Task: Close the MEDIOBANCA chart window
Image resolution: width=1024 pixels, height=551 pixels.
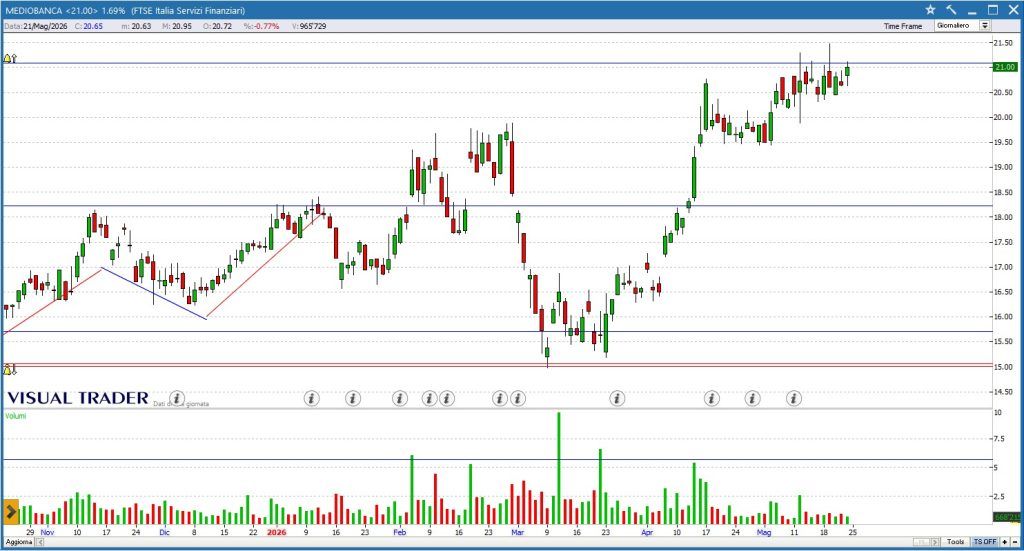Action: (1013, 10)
